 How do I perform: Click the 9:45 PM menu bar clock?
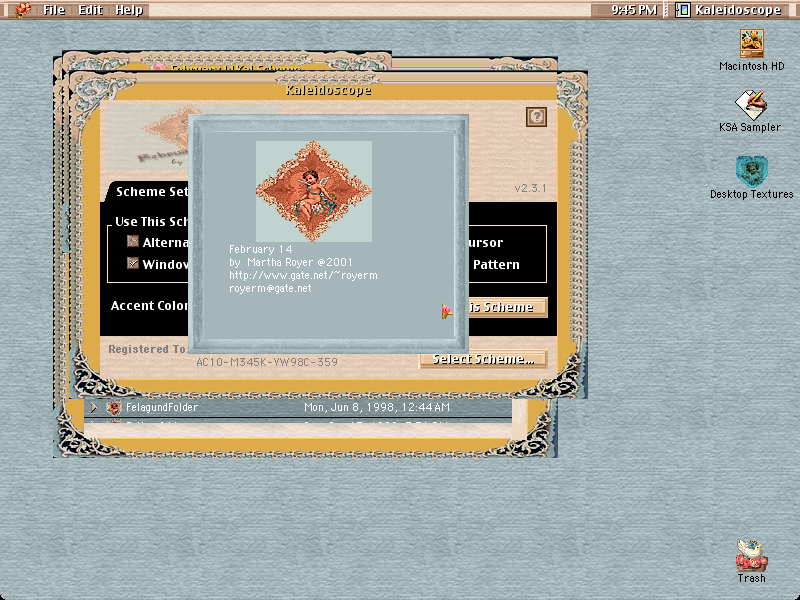pos(634,10)
